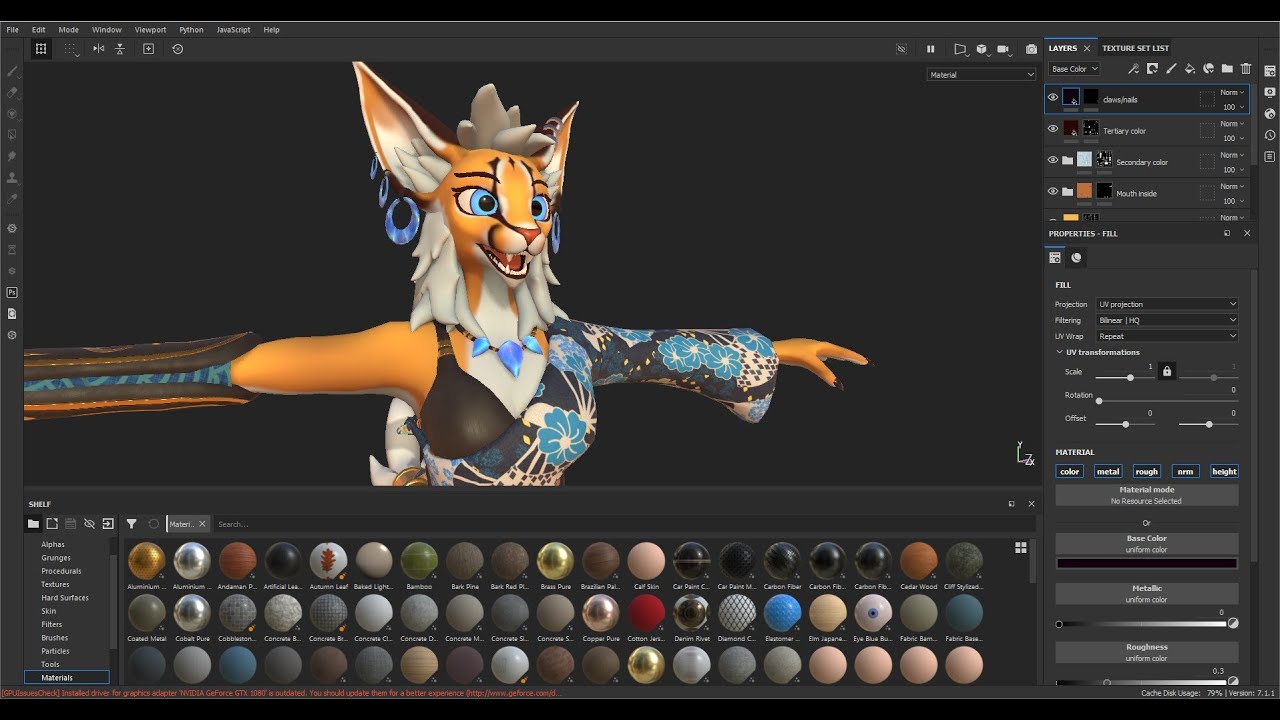Click the camera screenshot icon
This screenshot has height=720, width=1280.
pyautogui.click(x=1031, y=48)
